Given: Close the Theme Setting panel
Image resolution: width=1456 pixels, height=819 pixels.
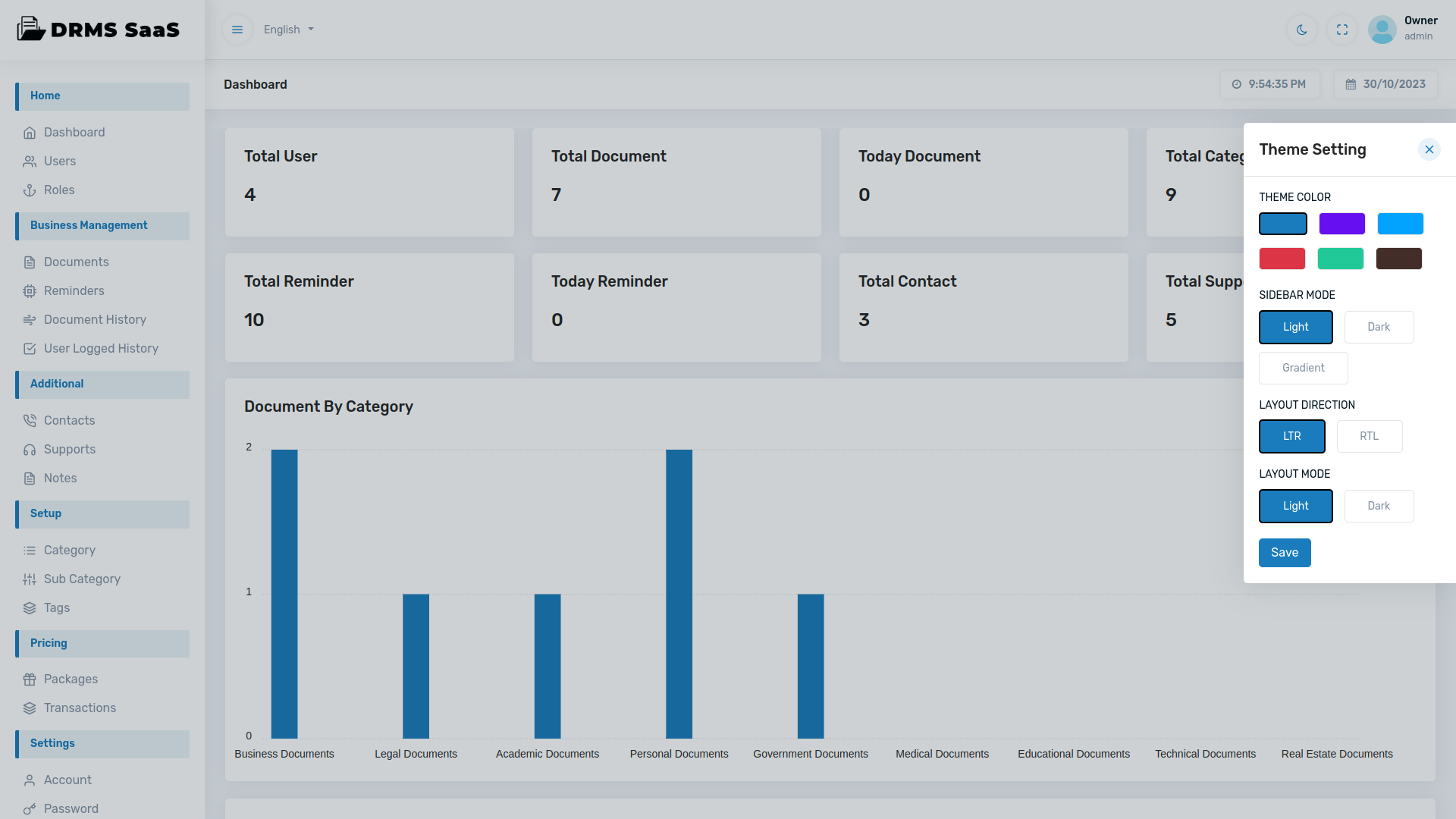Looking at the screenshot, I should click(1429, 149).
